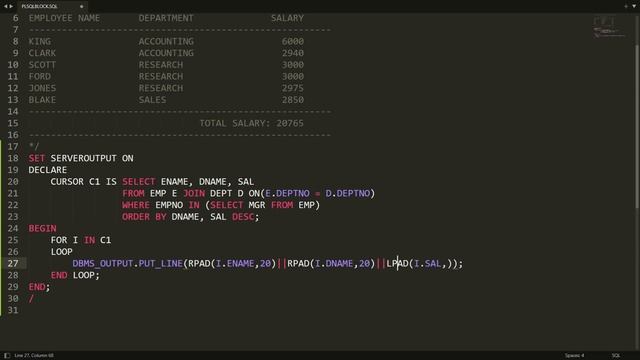
Task: Click the SALES department value
Action: (152, 100)
